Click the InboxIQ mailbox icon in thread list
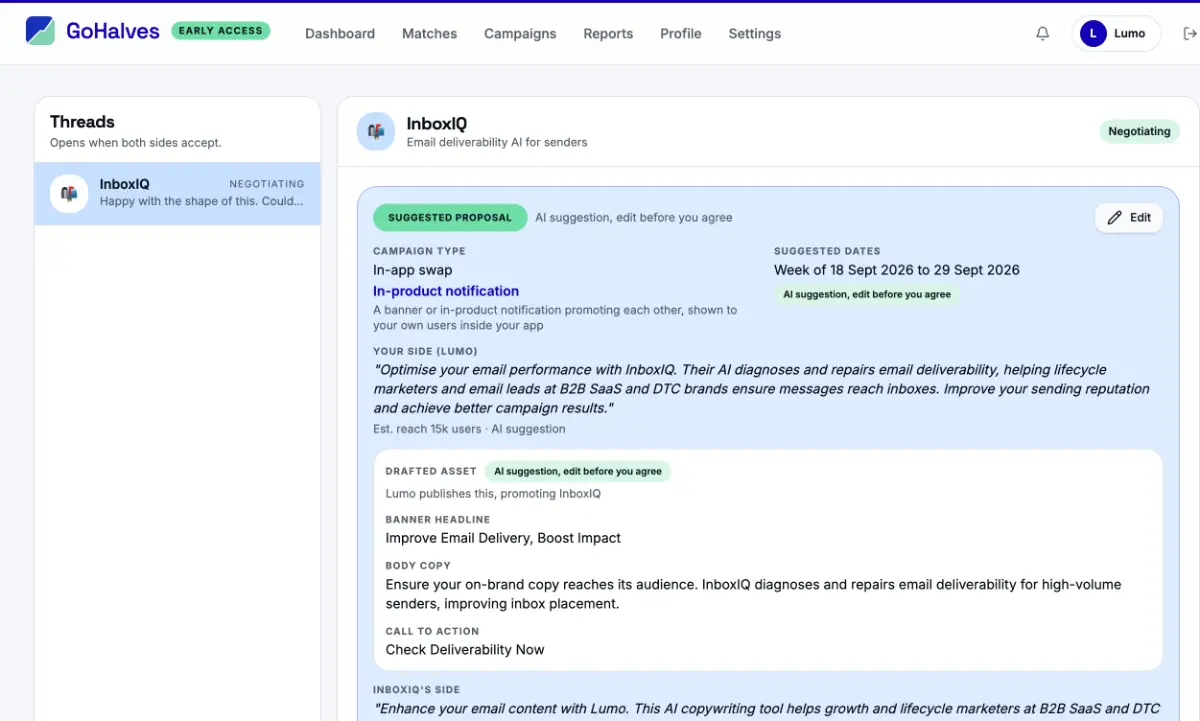The width and height of the screenshot is (1200, 721). (69, 193)
